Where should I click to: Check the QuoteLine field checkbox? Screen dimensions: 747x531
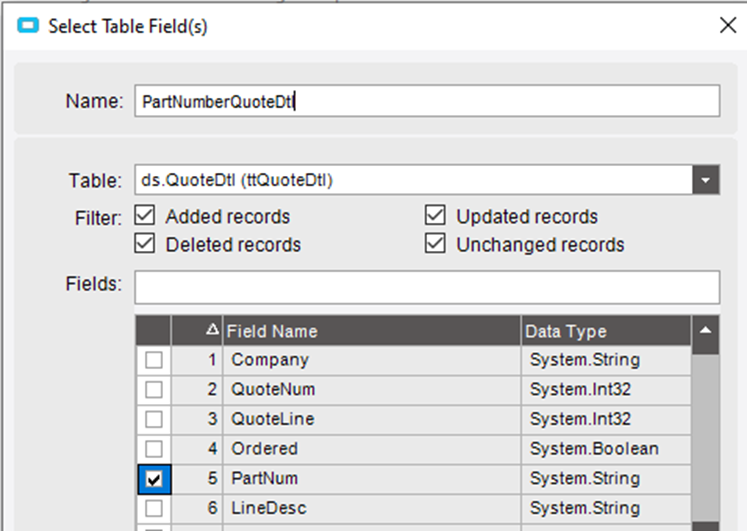pyautogui.click(x=154, y=419)
